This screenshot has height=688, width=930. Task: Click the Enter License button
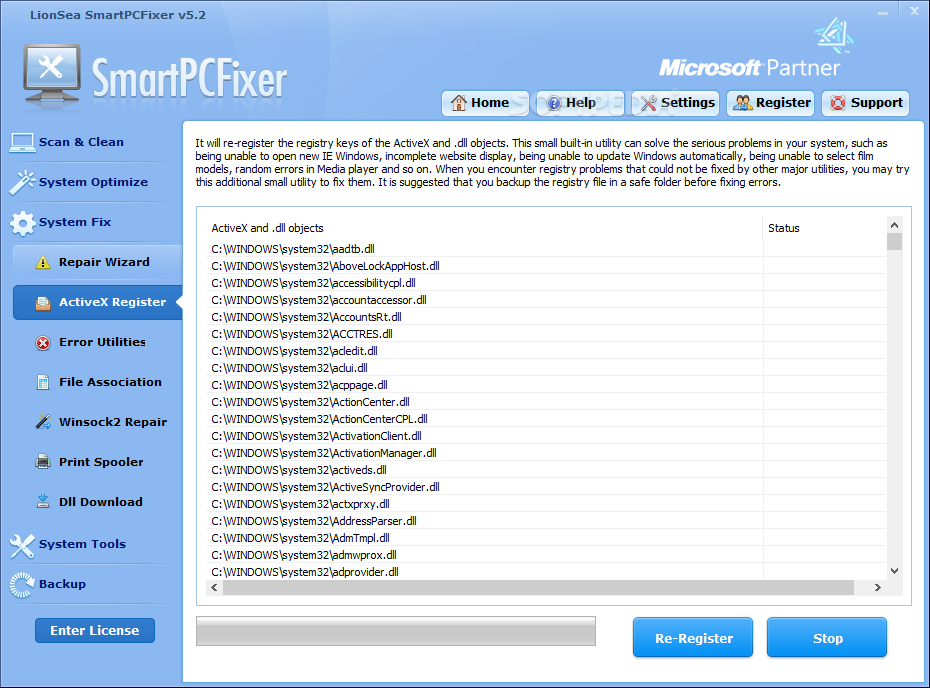pyautogui.click(x=95, y=630)
